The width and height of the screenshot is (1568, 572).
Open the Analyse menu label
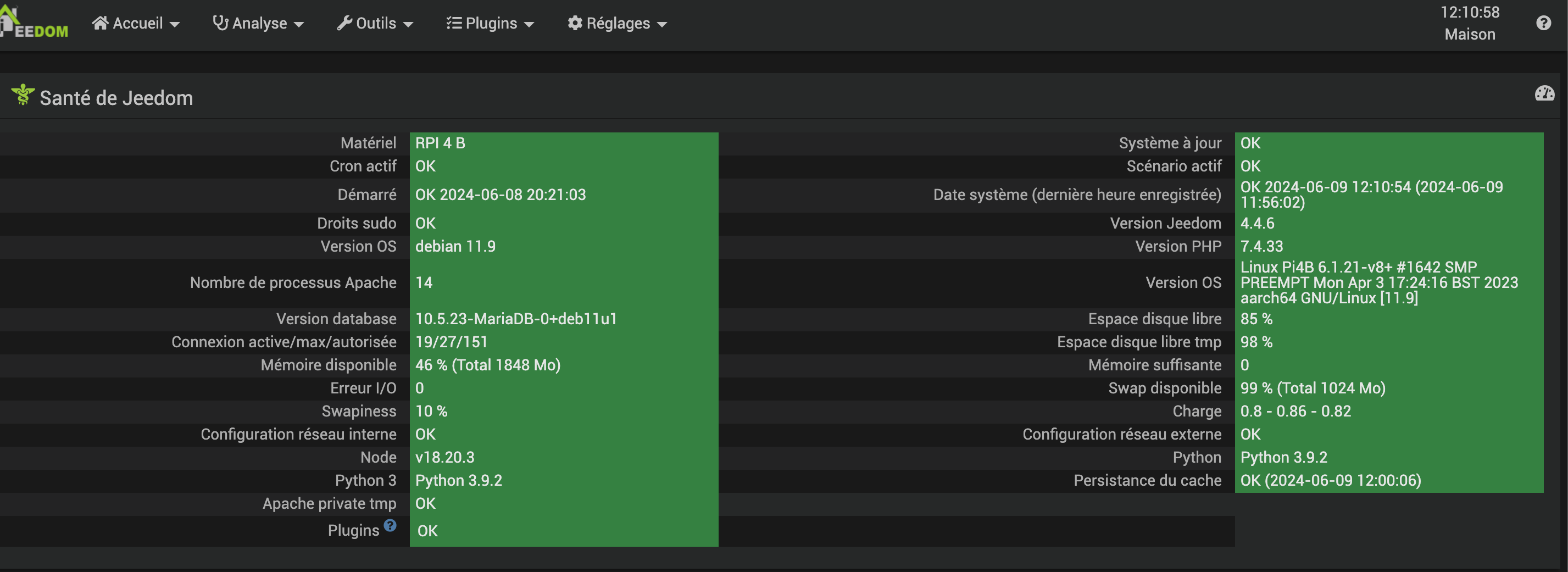259,23
